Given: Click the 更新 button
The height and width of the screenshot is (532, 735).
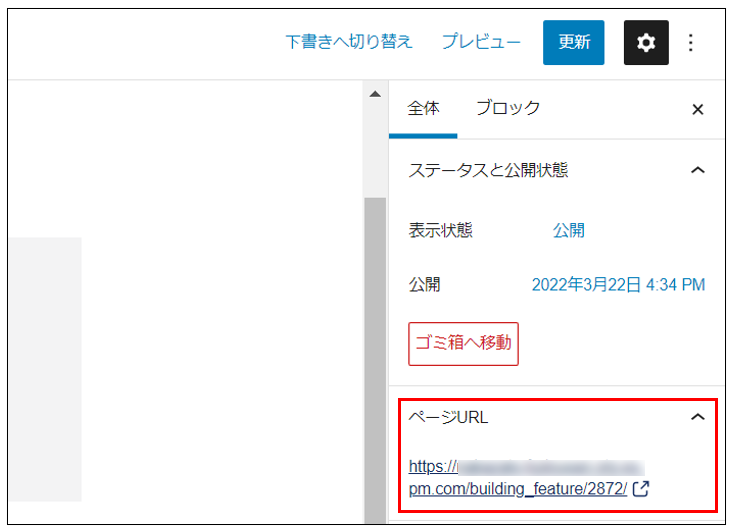Looking at the screenshot, I should [x=574, y=43].
